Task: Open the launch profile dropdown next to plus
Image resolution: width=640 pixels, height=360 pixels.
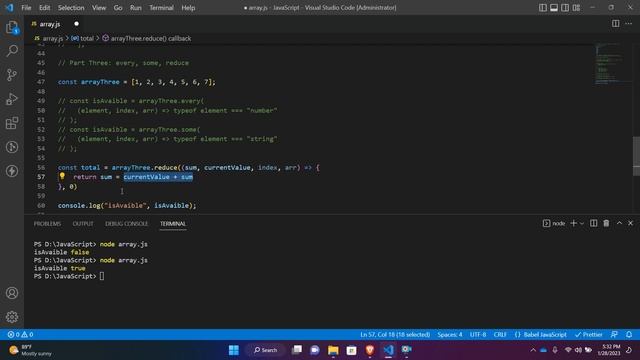Action: click(582, 223)
